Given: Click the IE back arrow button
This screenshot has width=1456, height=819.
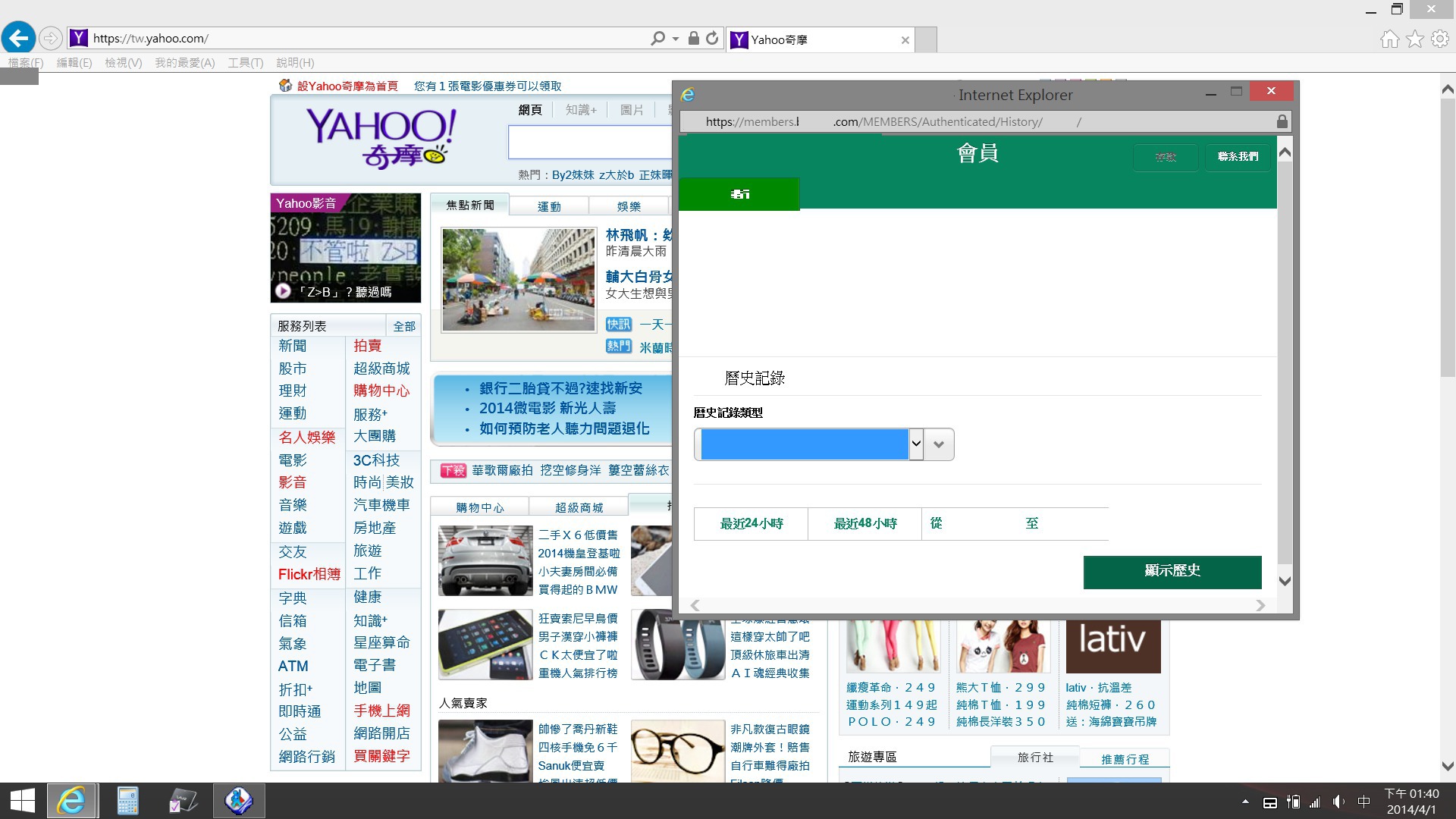Looking at the screenshot, I should coord(19,38).
